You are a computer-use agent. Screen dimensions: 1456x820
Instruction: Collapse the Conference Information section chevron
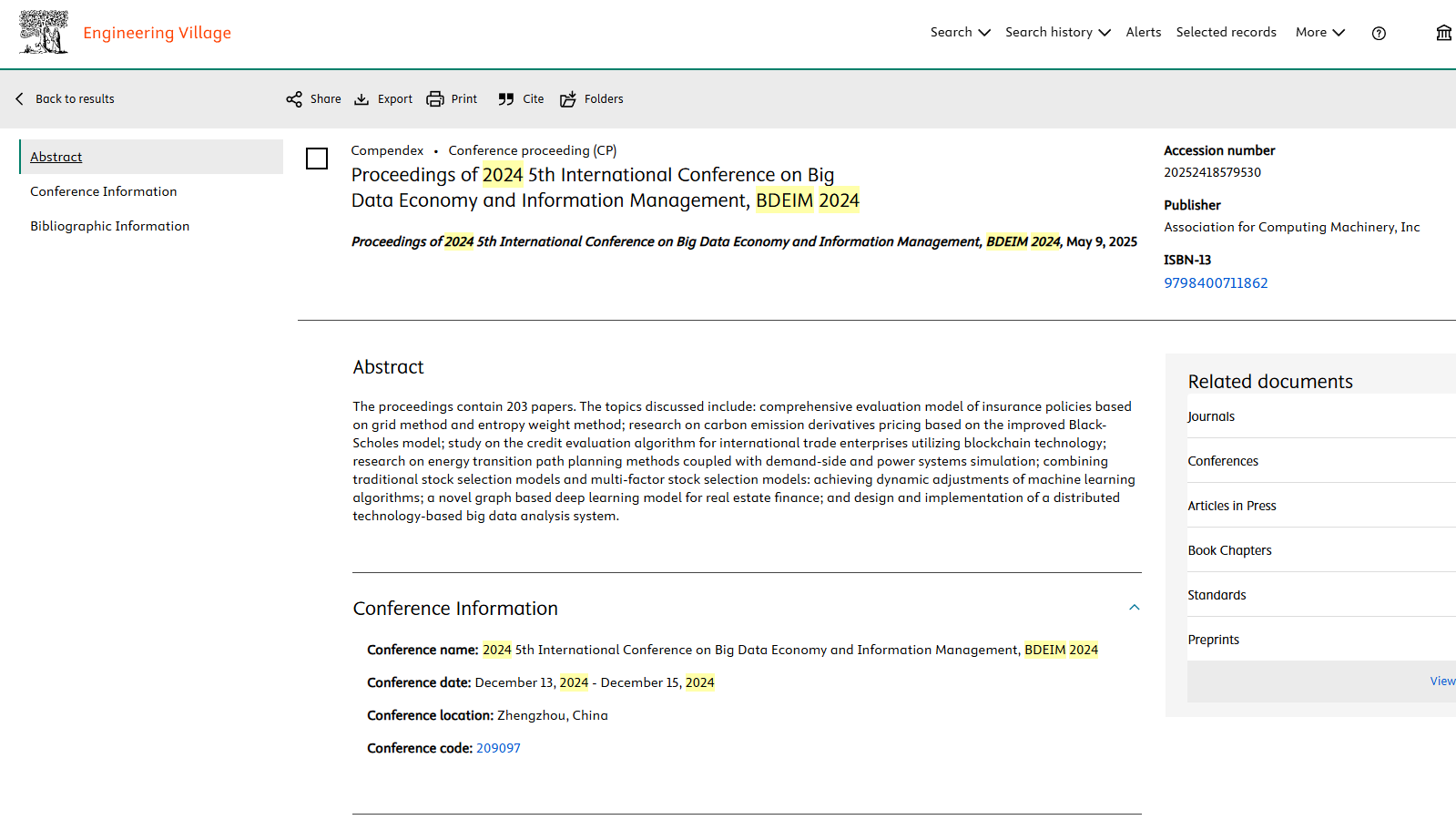[1135, 608]
